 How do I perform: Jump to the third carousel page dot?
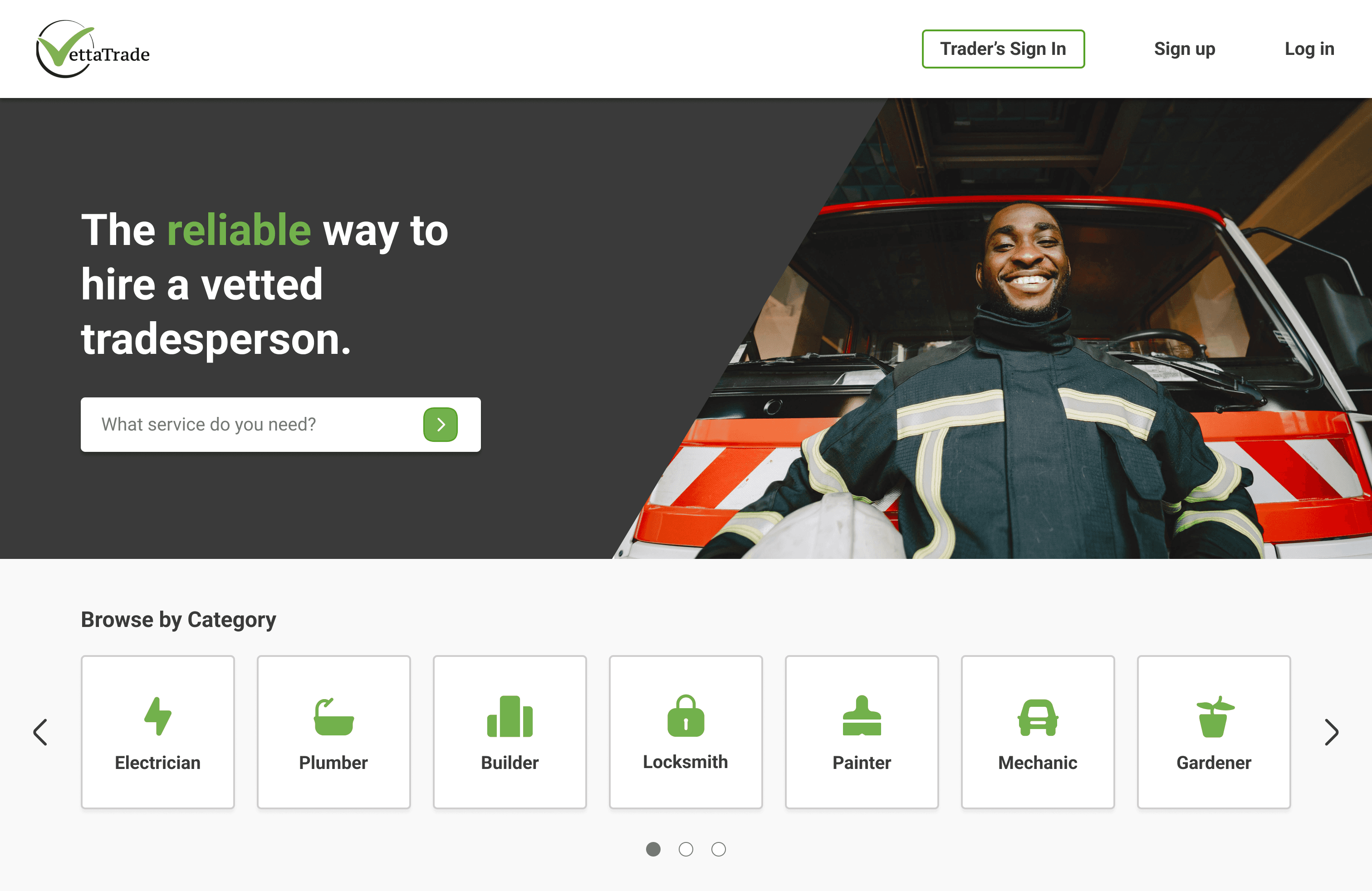pos(718,849)
